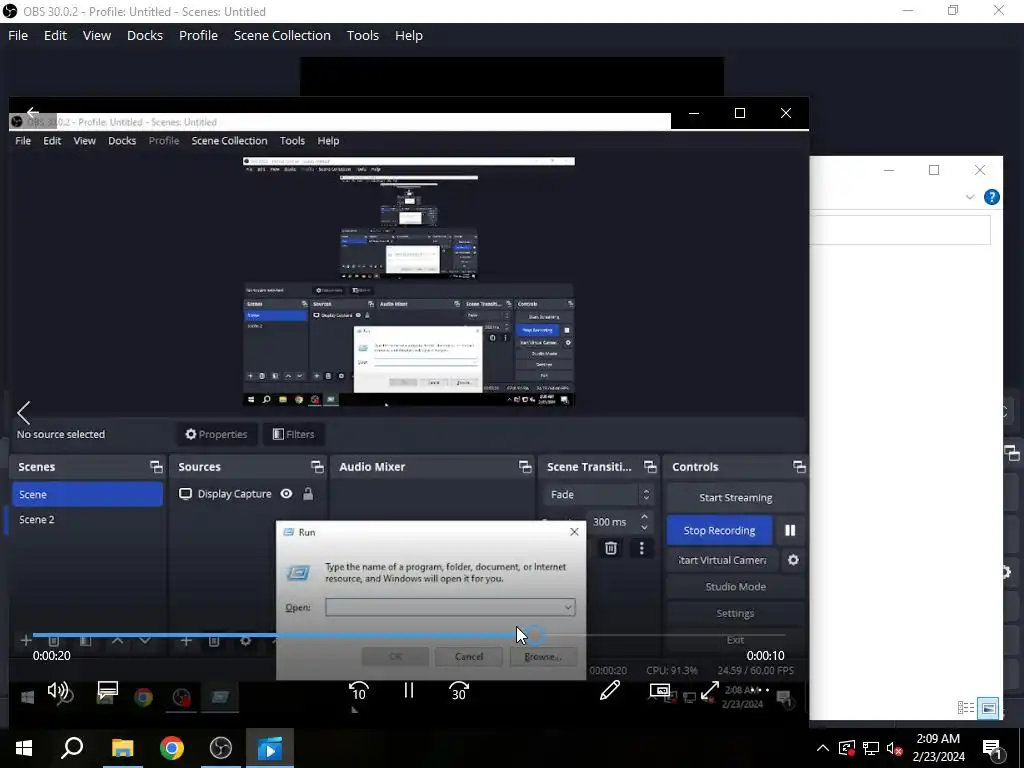This screenshot has height=768, width=1024.
Task: Open Windows Search from the taskbar
Action: [72, 748]
